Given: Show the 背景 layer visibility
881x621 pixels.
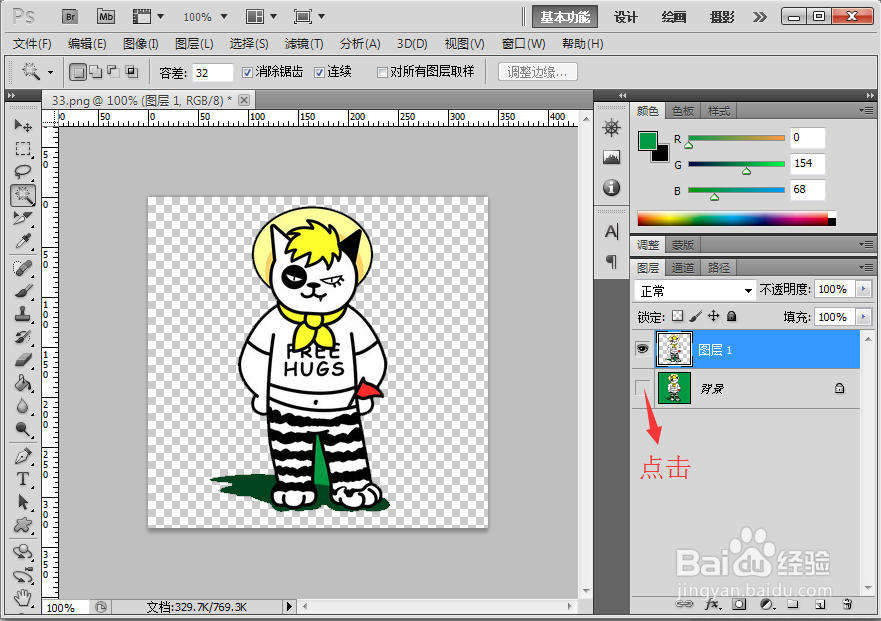Looking at the screenshot, I should tap(641, 388).
